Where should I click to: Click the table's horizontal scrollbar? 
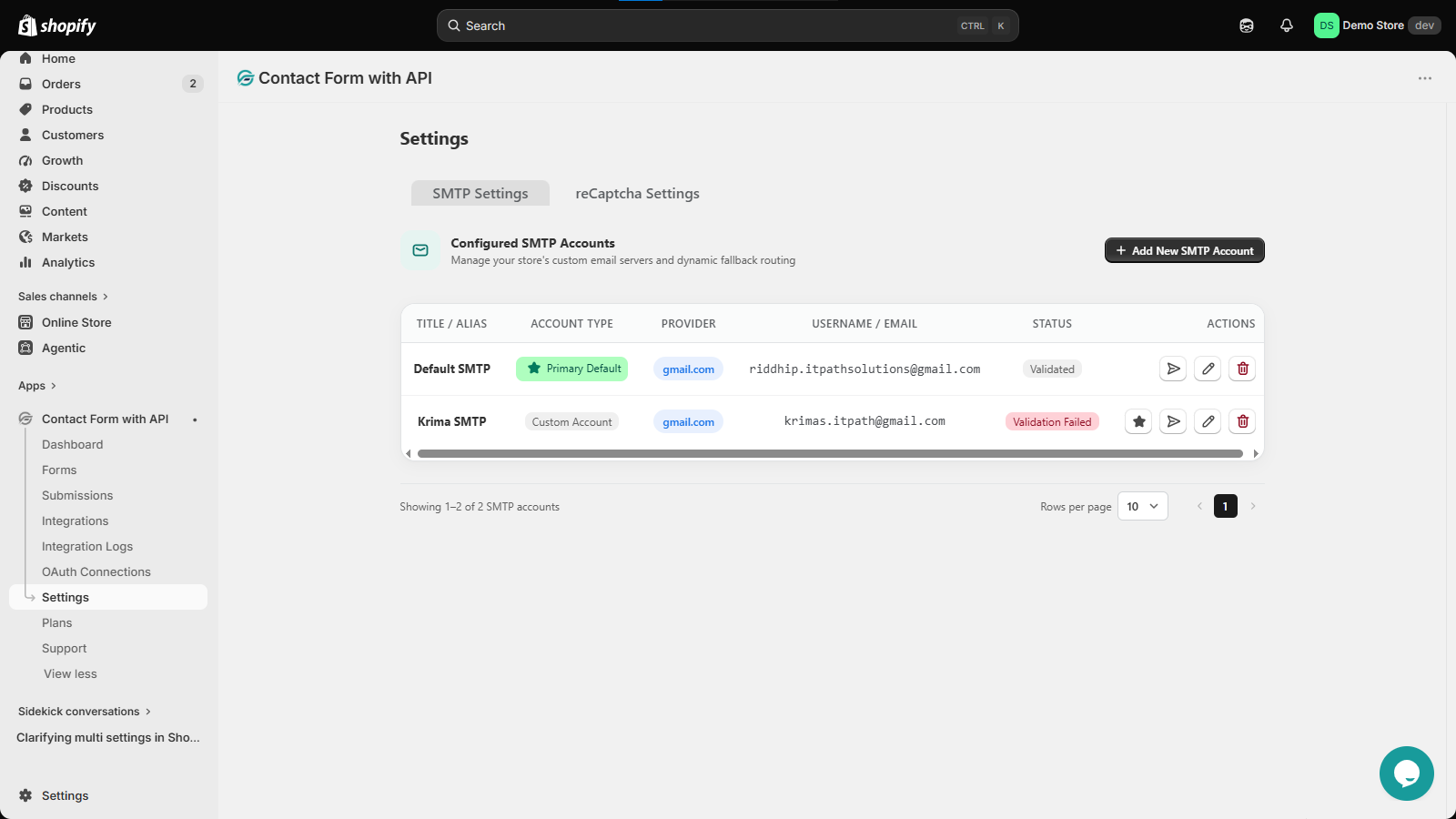point(830,453)
